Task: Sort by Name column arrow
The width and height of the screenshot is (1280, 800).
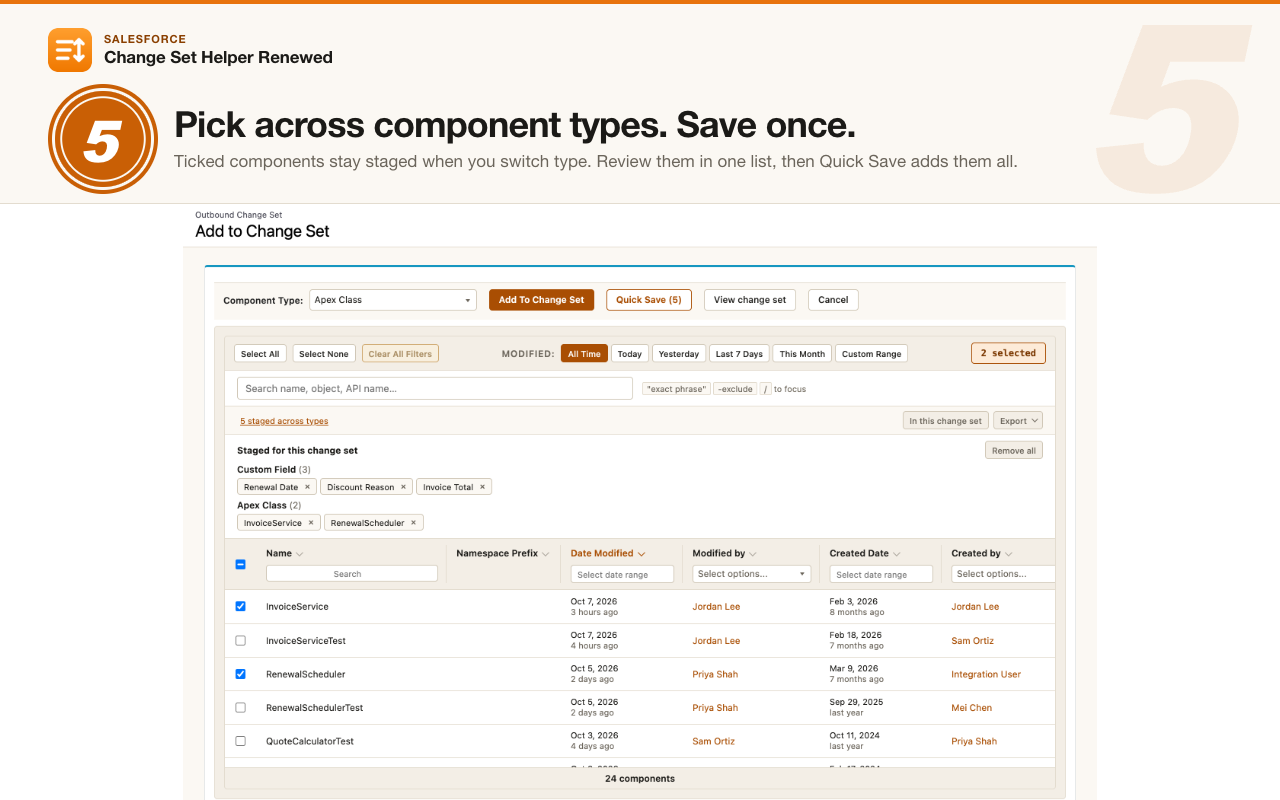Action: (300, 554)
